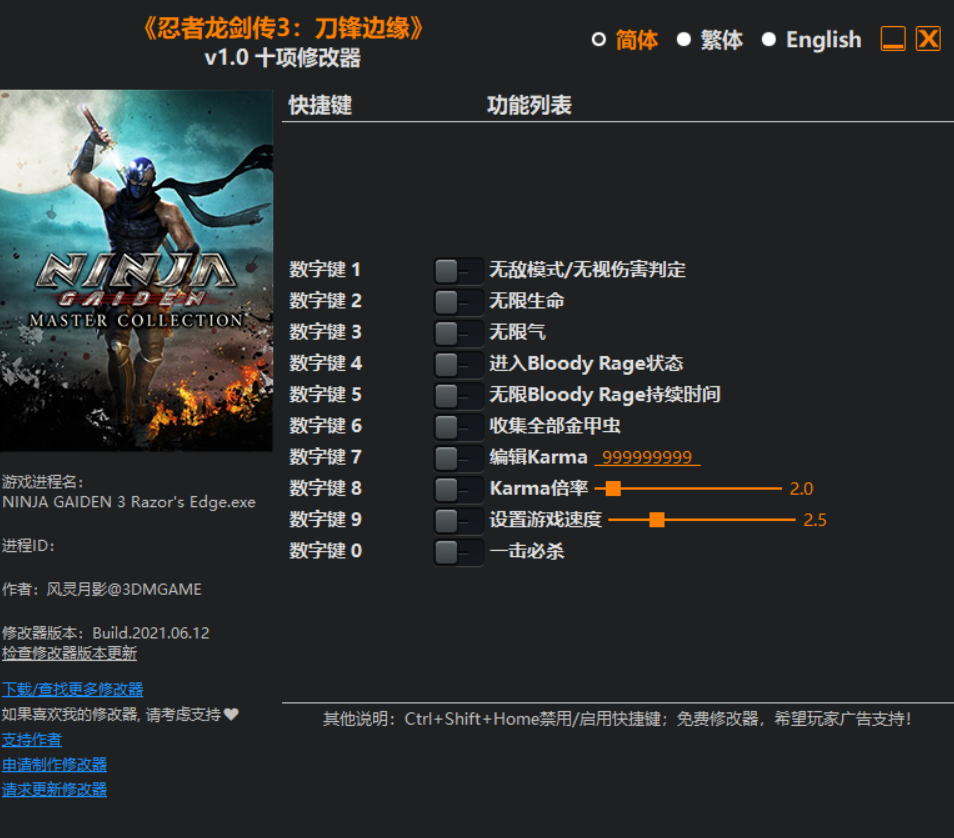Toggle 进入Bloody Rage状态 switch
Screen dimensions: 954x838
[458, 364]
